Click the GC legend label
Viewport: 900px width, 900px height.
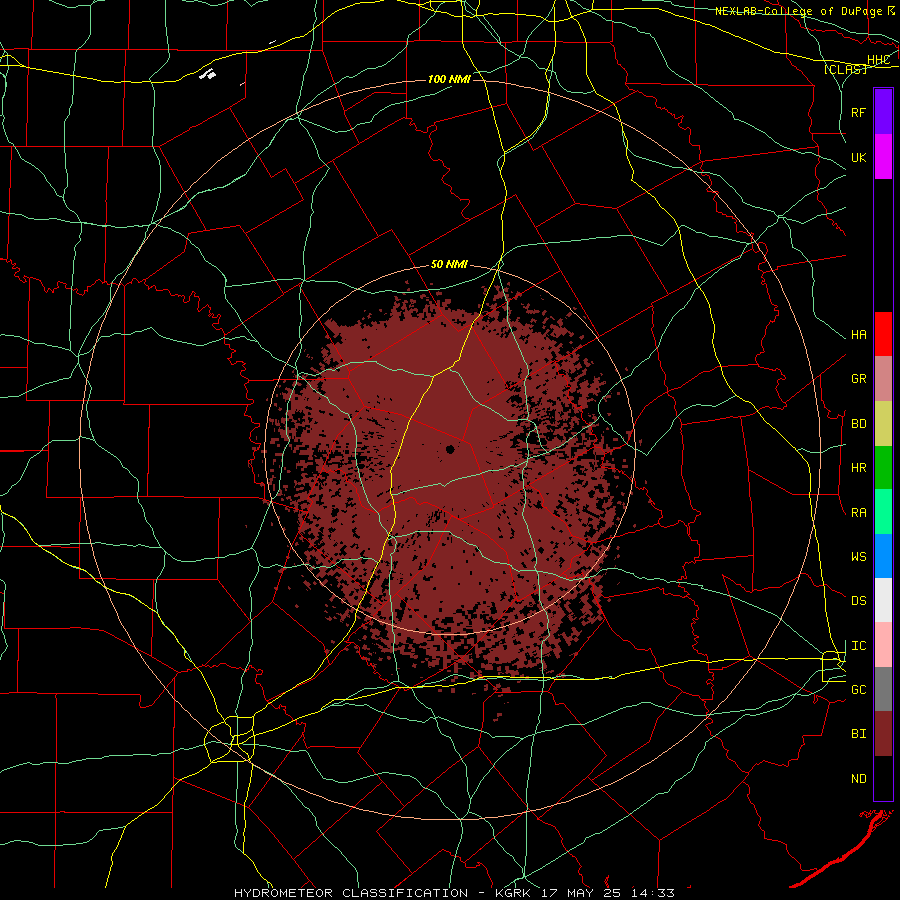pyautogui.click(x=859, y=689)
